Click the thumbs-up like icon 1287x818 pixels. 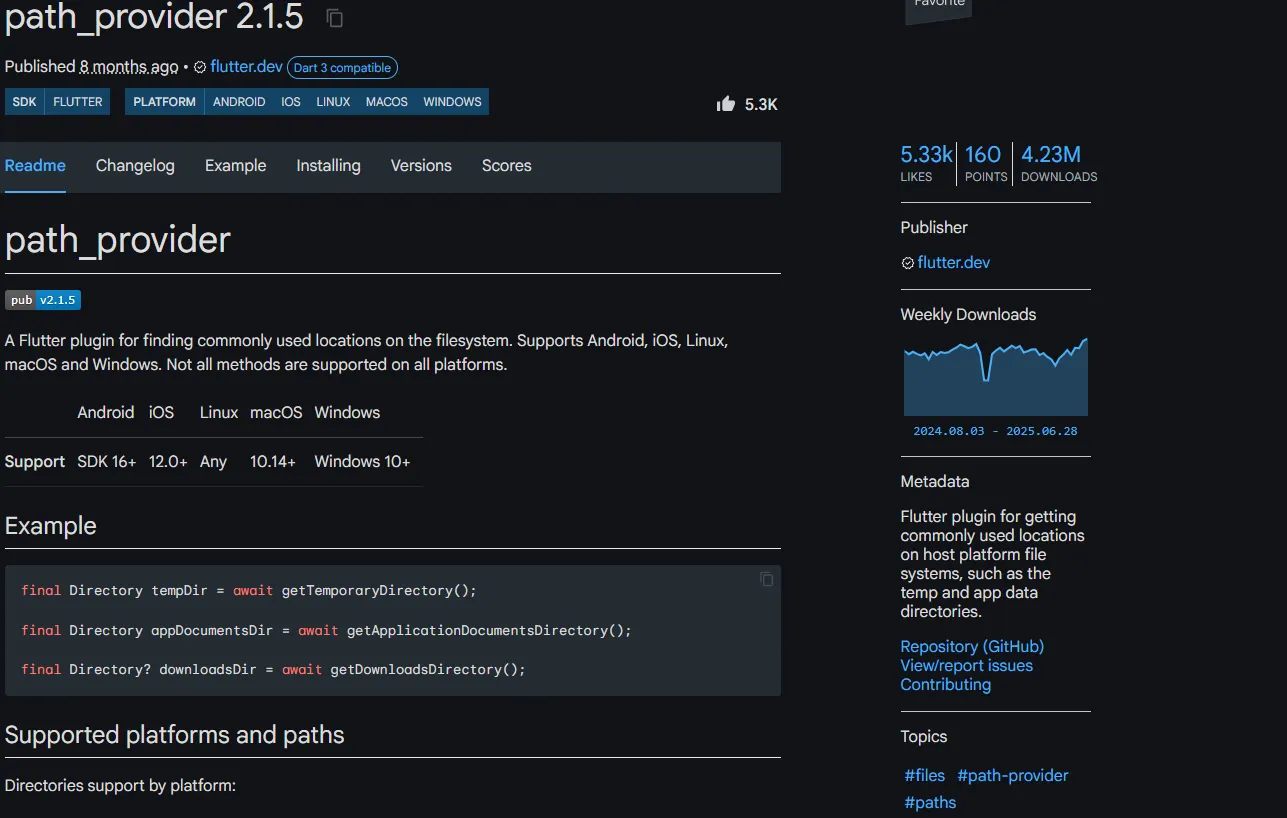(x=726, y=103)
